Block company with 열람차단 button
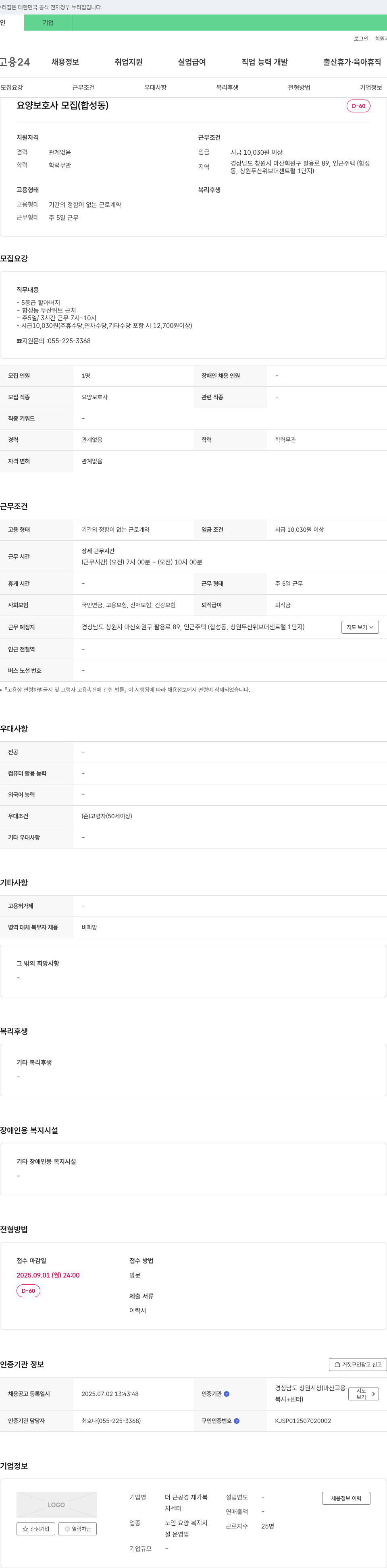The image size is (387, 1568). (x=77, y=1529)
